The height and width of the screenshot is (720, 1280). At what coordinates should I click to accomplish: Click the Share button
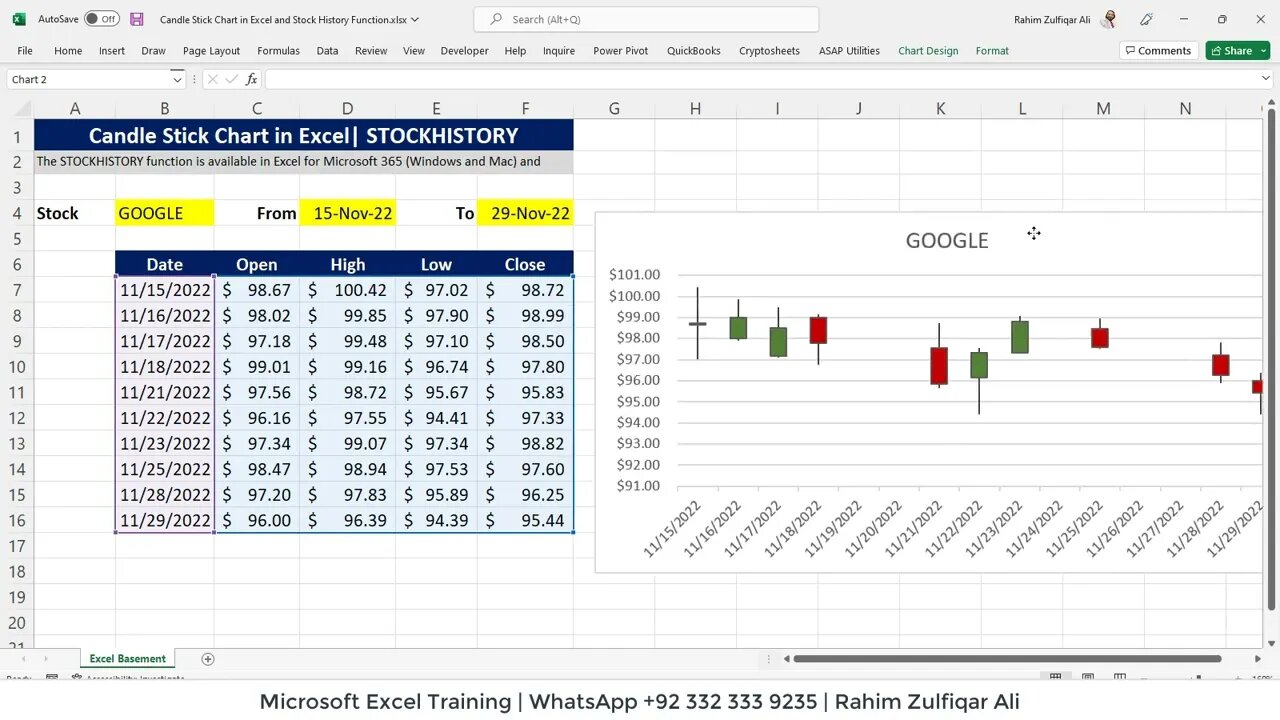1230,51
